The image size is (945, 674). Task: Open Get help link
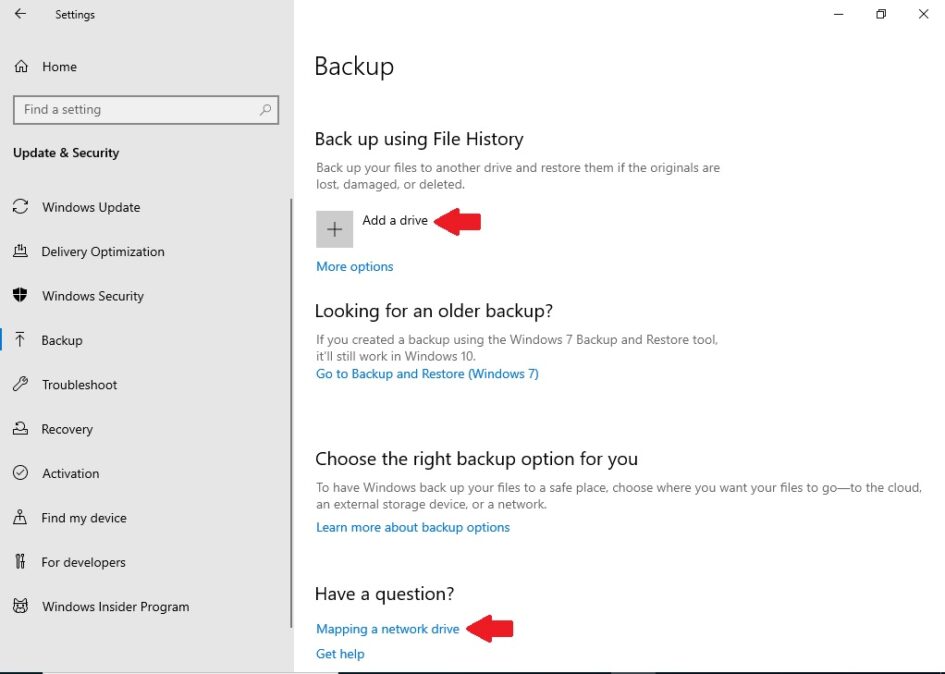(x=340, y=653)
